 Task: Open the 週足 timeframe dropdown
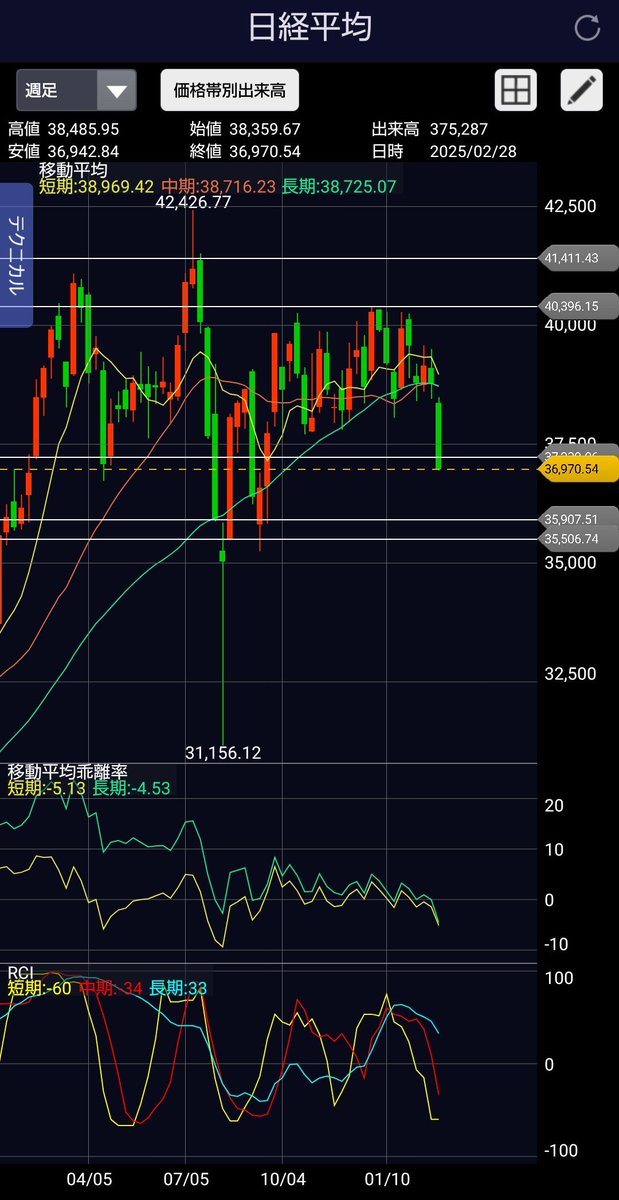76,90
